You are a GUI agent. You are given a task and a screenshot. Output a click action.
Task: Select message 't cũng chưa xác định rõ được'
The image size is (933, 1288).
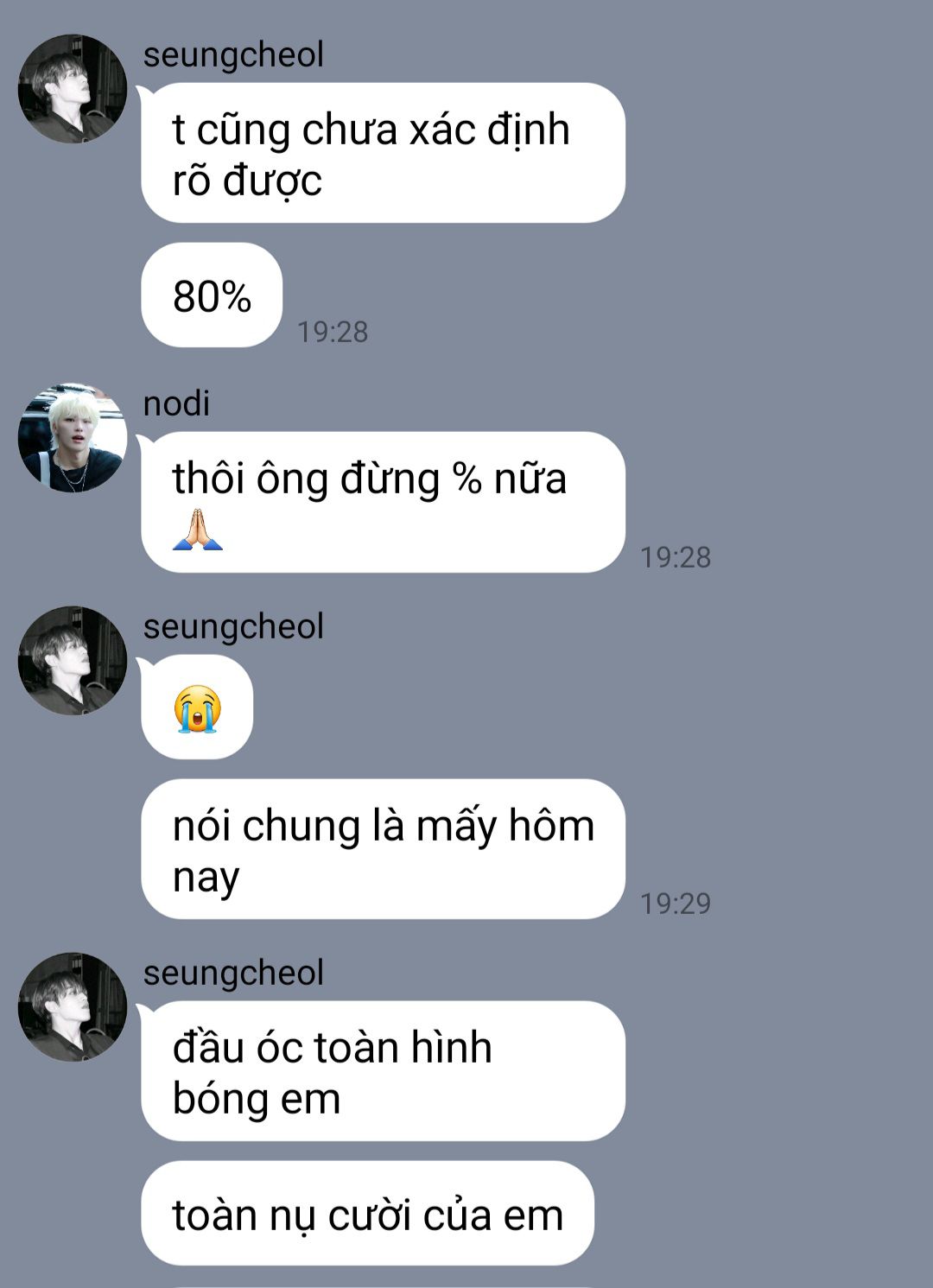(383, 153)
